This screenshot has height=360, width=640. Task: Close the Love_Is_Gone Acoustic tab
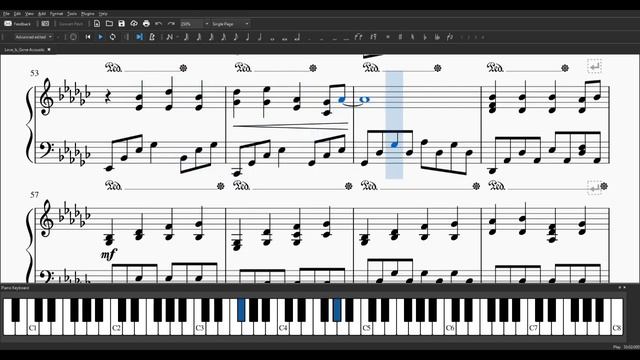pos(49,50)
